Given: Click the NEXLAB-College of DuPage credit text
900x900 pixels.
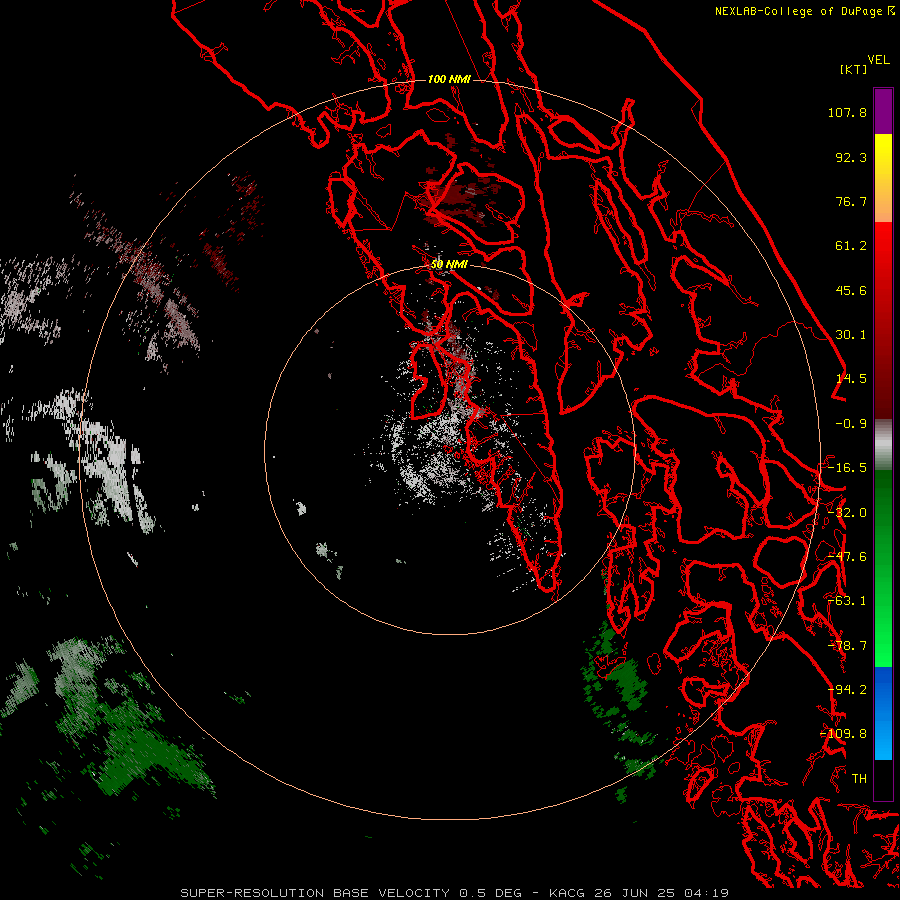Looking at the screenshot, I should [798, 11].
